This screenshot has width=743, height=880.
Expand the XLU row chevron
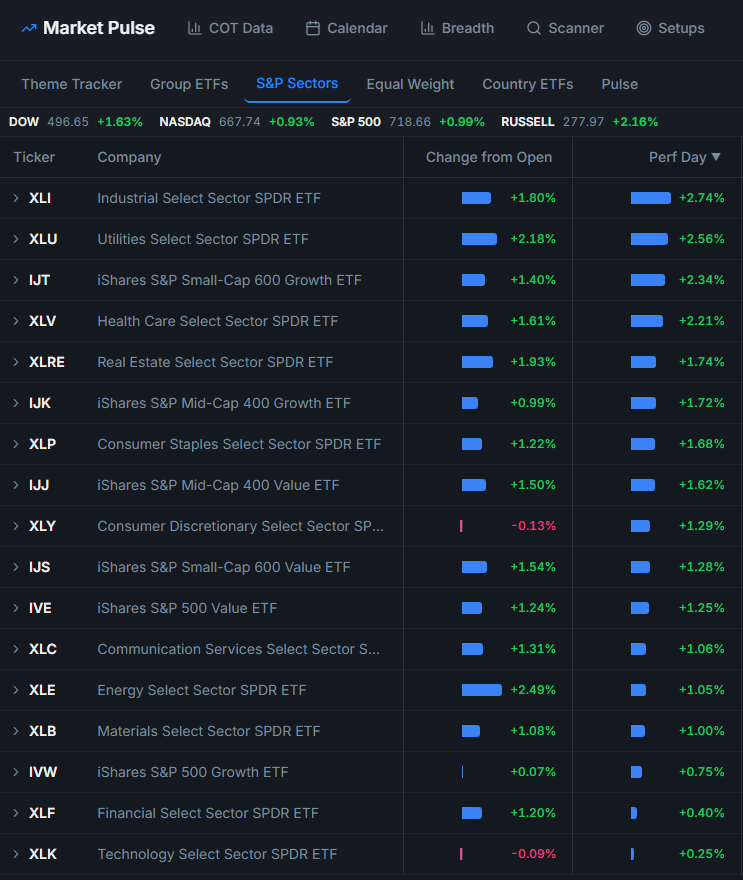tap(16, 239)
